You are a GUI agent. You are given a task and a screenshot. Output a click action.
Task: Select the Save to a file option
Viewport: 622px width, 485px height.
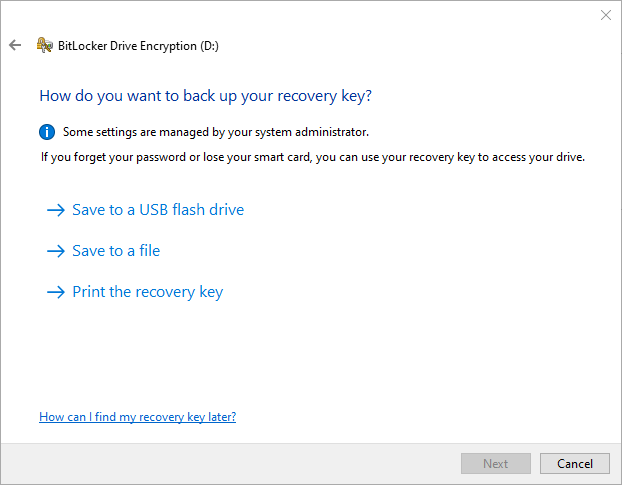coord(116,251)
